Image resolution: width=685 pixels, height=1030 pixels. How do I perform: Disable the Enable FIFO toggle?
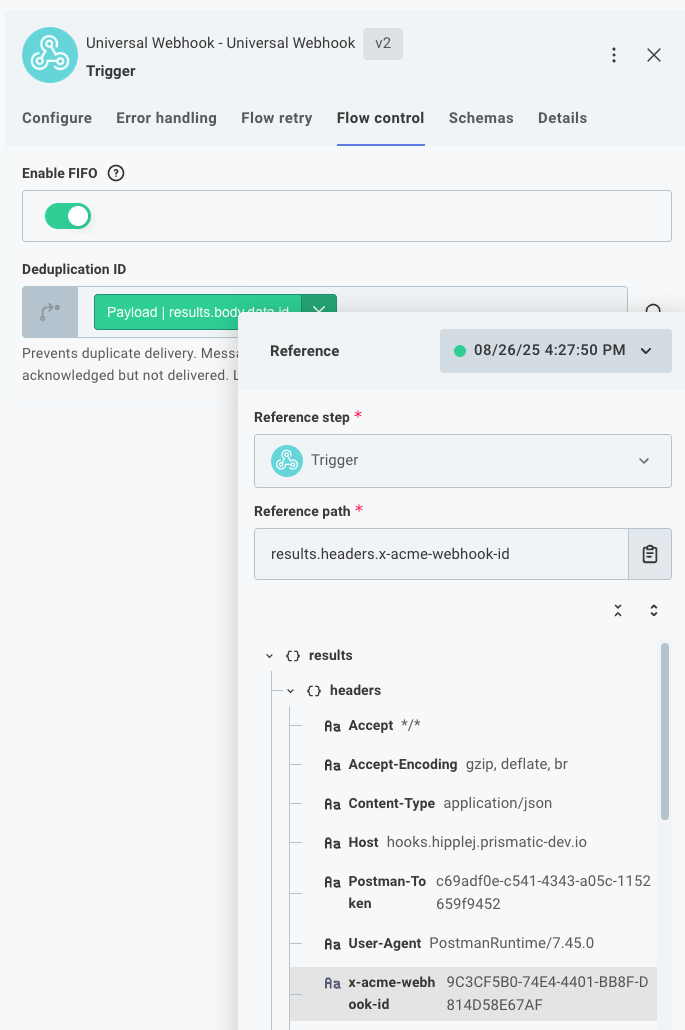click(x=68, y=216)
